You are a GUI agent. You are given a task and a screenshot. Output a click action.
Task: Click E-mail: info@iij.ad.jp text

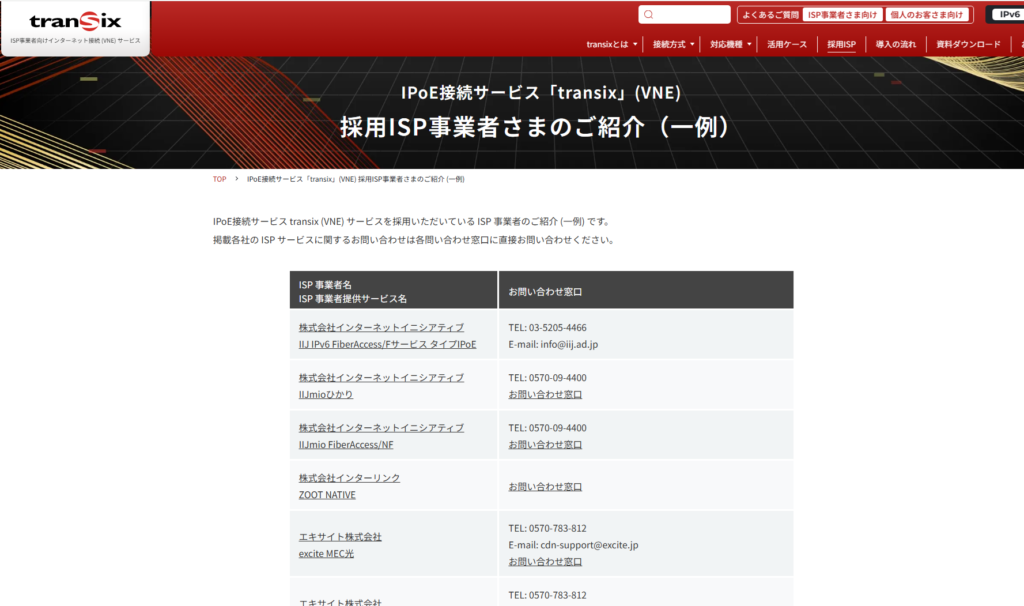pos(553,344)
